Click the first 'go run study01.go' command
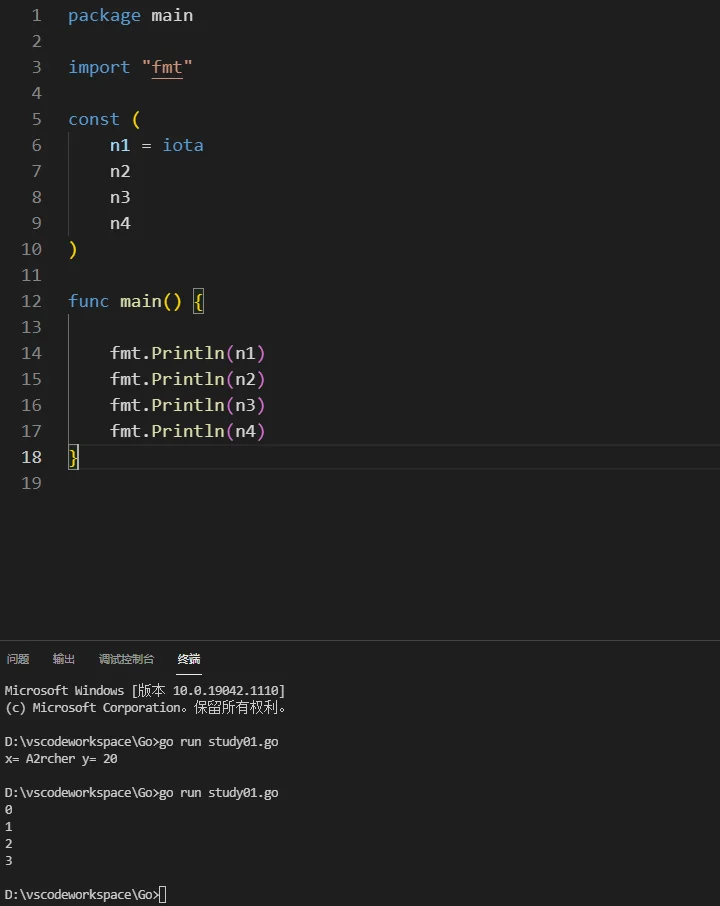 coord(218,742)
